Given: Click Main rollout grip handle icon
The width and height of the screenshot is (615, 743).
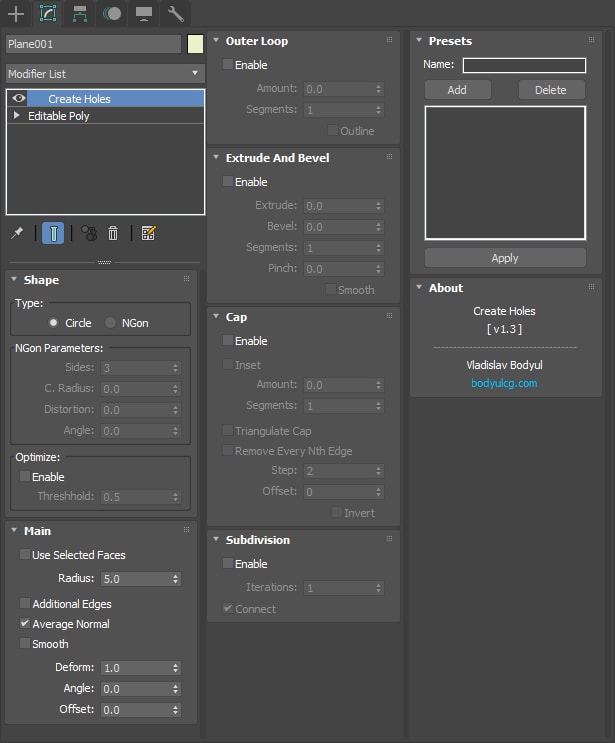Looking at the screenshot, I should click(x=186, y=530).
